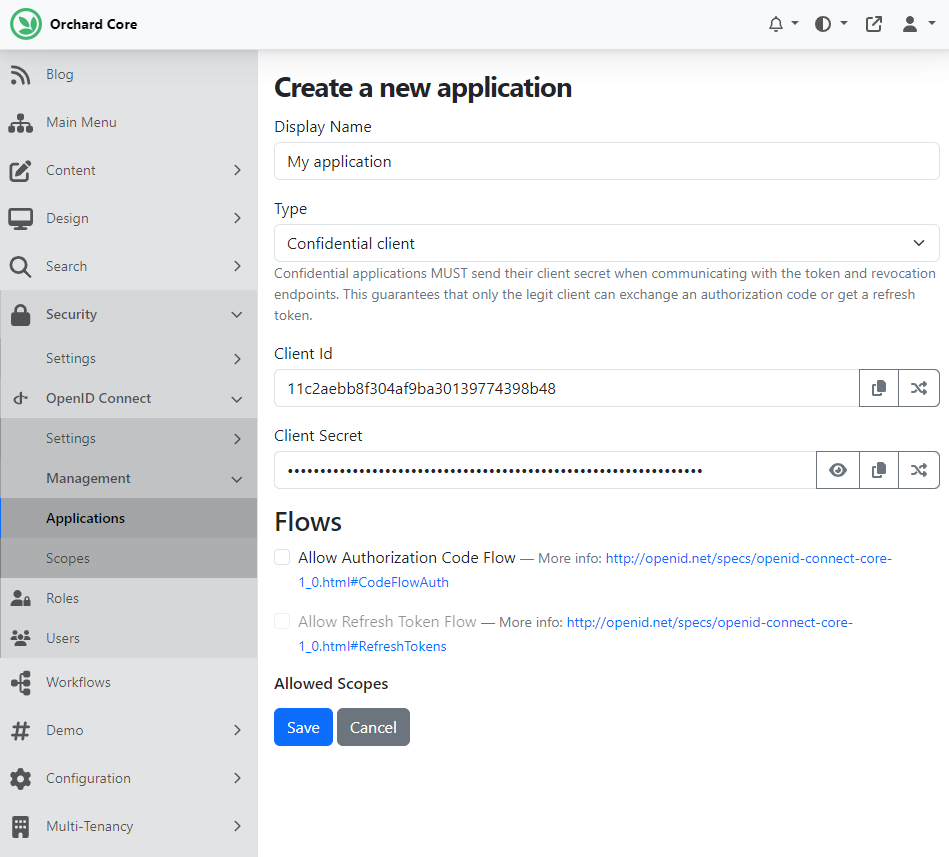The image size is (949, 857).
Task: Enable Allow Authorization Code Flow checkbox
Action: click(x=282, y=557)
